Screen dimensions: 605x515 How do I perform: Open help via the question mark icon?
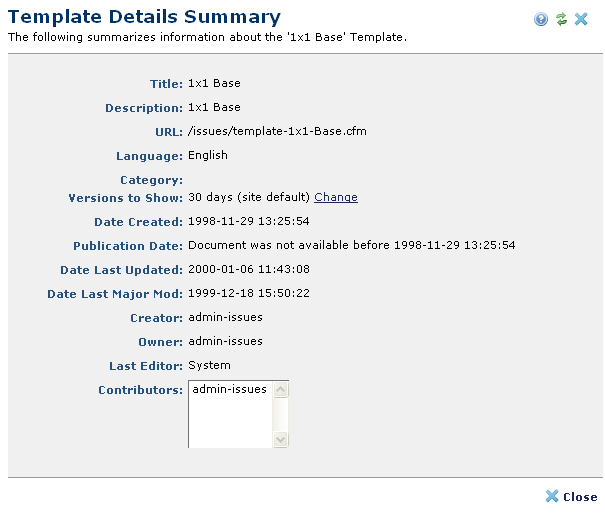(x=541, y=19)
